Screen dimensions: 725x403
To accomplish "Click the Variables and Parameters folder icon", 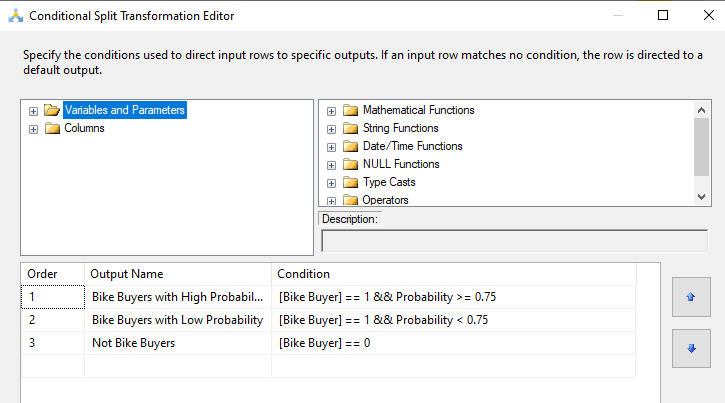I will coord(52,110).
